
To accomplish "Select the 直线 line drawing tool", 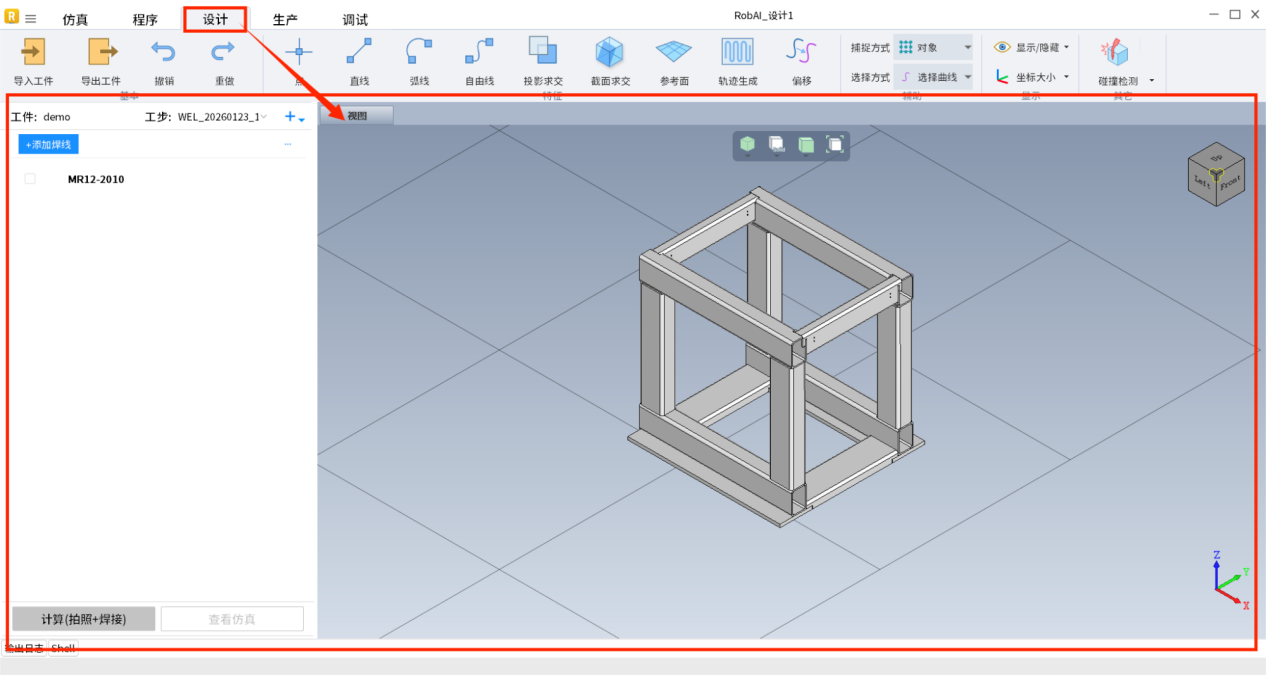I will click(x=359, y=52).
